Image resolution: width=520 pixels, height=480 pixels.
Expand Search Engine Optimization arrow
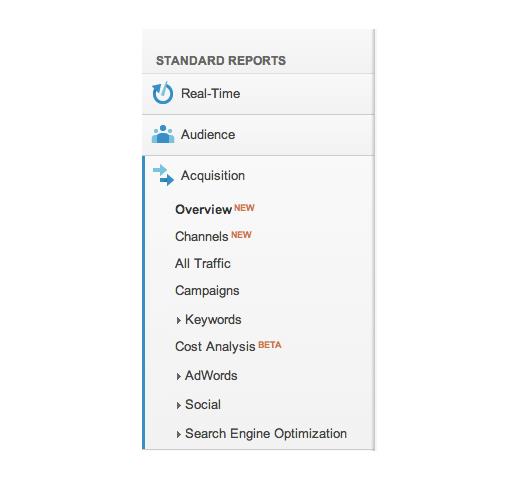pyautogui.click(x=179, y=434)
